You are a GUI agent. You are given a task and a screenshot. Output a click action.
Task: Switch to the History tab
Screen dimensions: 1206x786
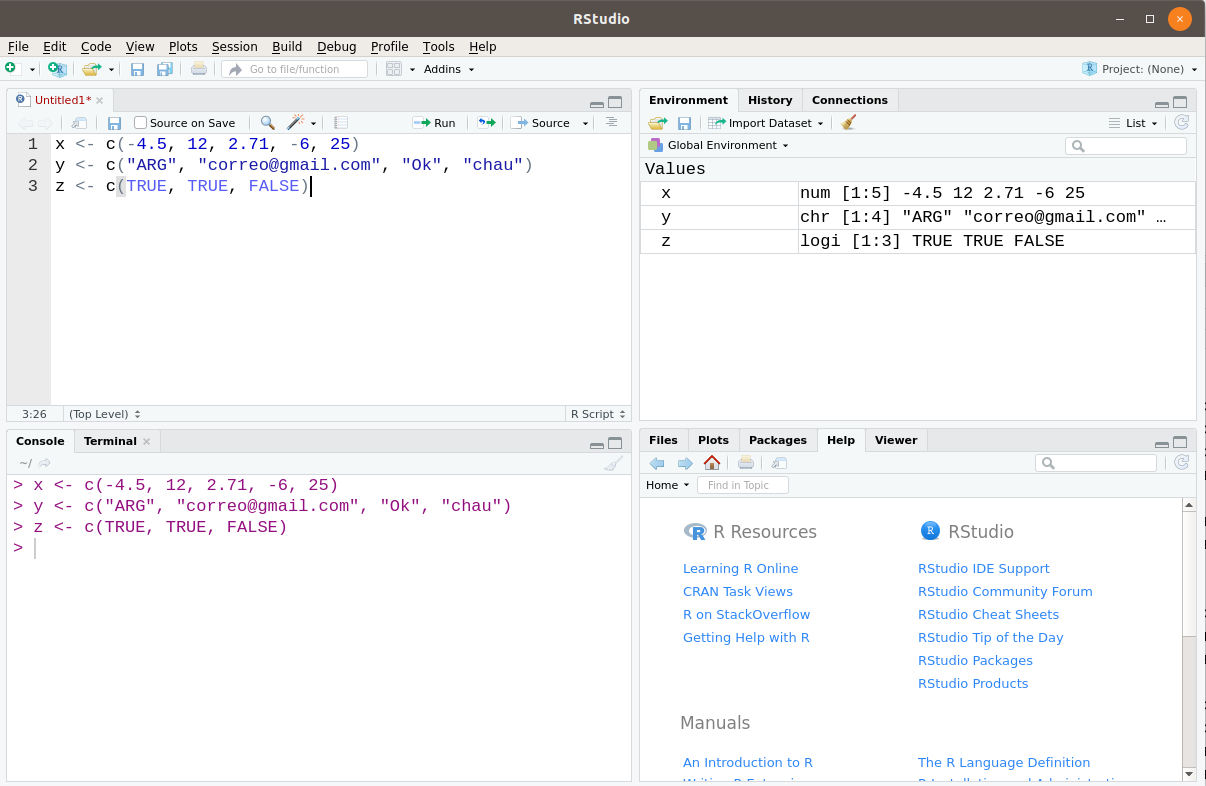click(x=770, y=100)
